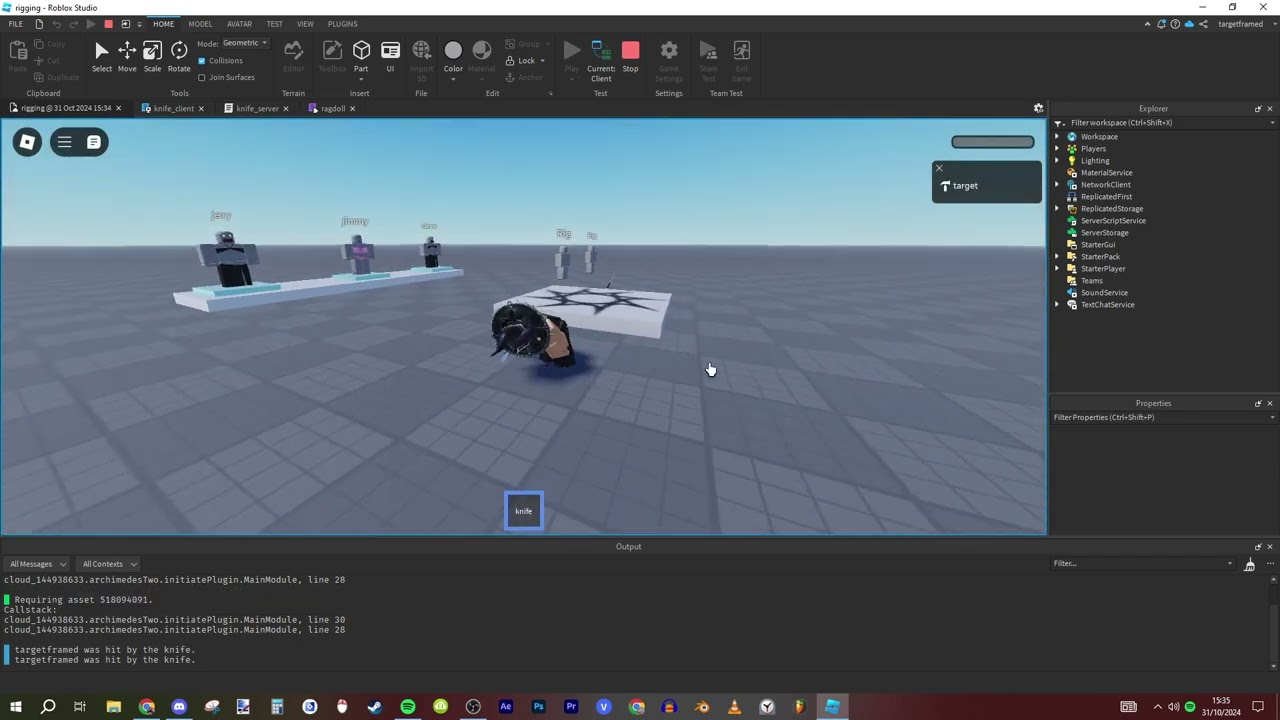This screenshot has height=720, width=1280.
Task: Open Photoshop from the taskbar
Action: pyautogui.click(x=538, y=707)
